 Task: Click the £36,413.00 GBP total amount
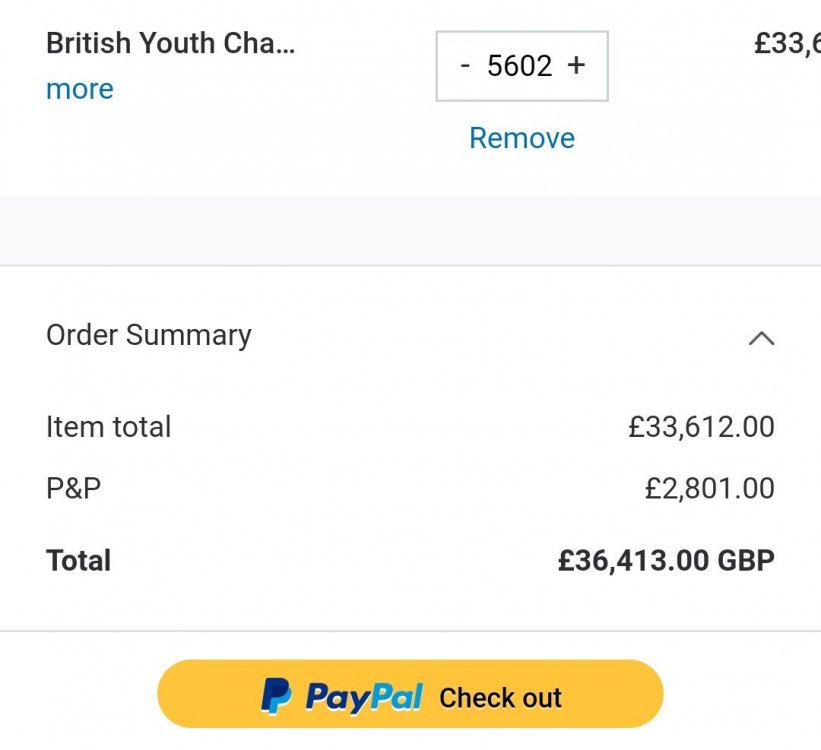tap(666, 560)
